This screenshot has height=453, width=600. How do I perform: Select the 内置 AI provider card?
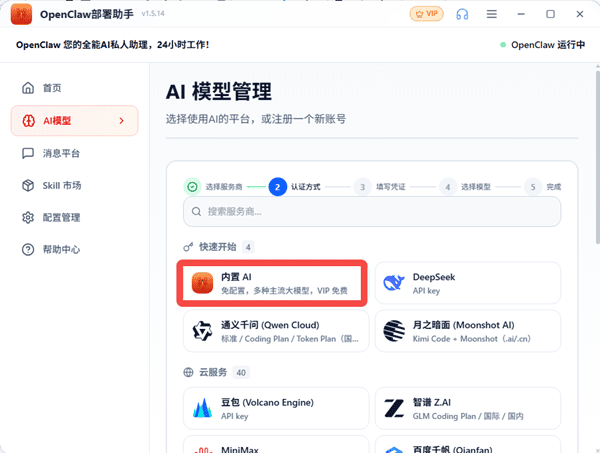click(272, 283)
